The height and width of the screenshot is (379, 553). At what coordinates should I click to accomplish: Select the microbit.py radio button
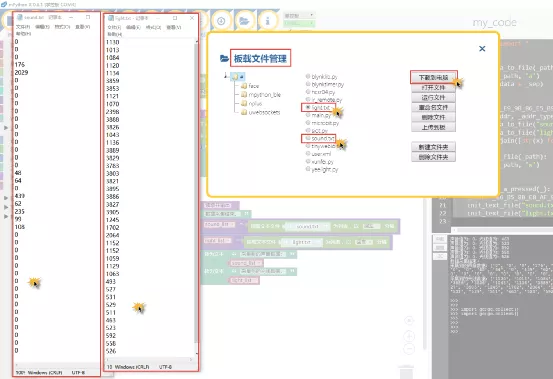tap(308, 123)
